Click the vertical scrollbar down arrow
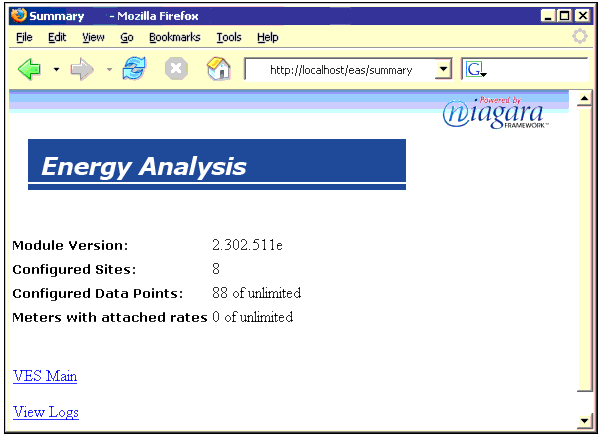The width and height of the screenshot is (604, 439). tap(586, 420)
